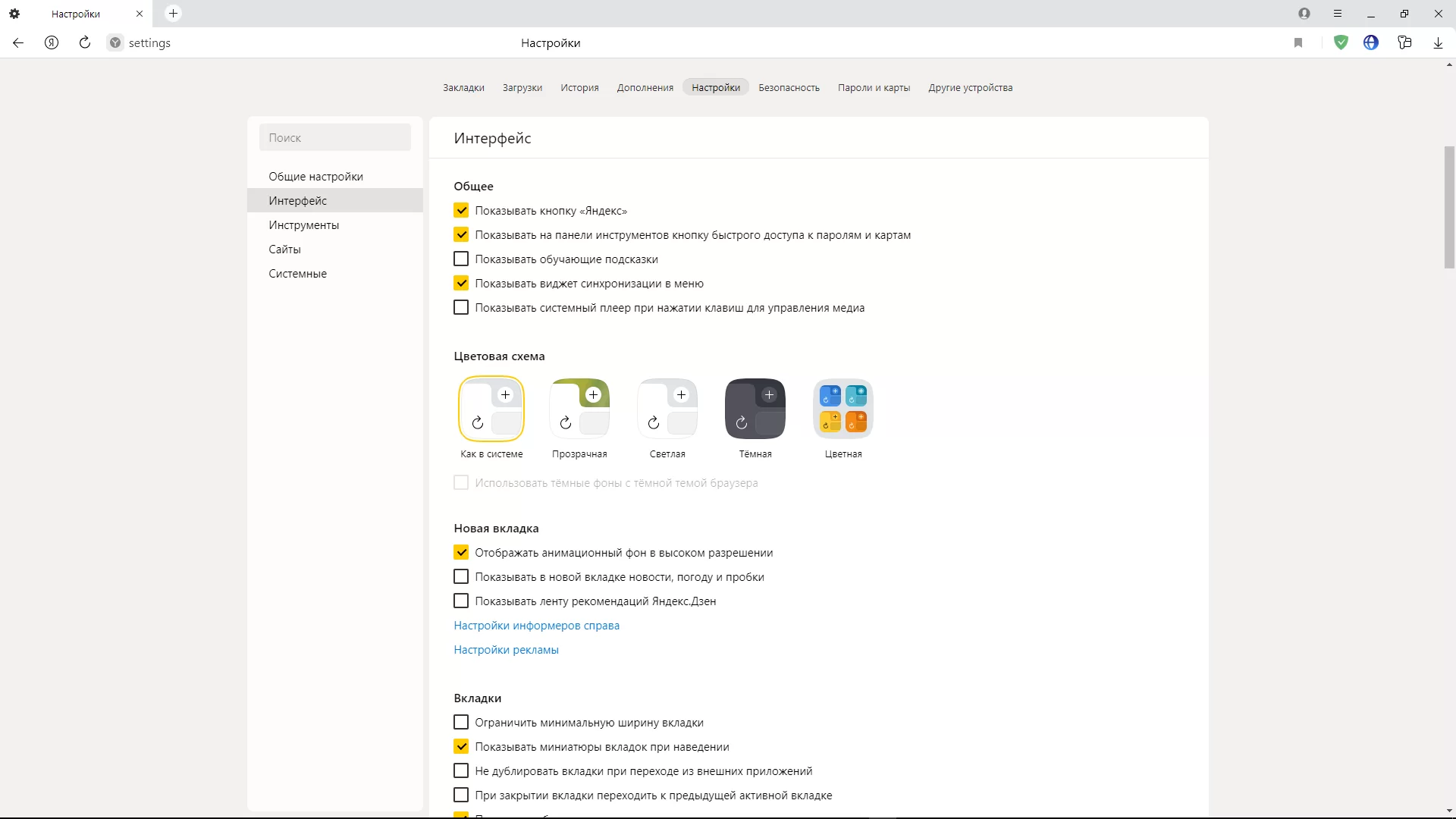The height and width of the screenshot is (819, 1456).
Task: Click the site info icon in address bar
Action: point(115,43)
